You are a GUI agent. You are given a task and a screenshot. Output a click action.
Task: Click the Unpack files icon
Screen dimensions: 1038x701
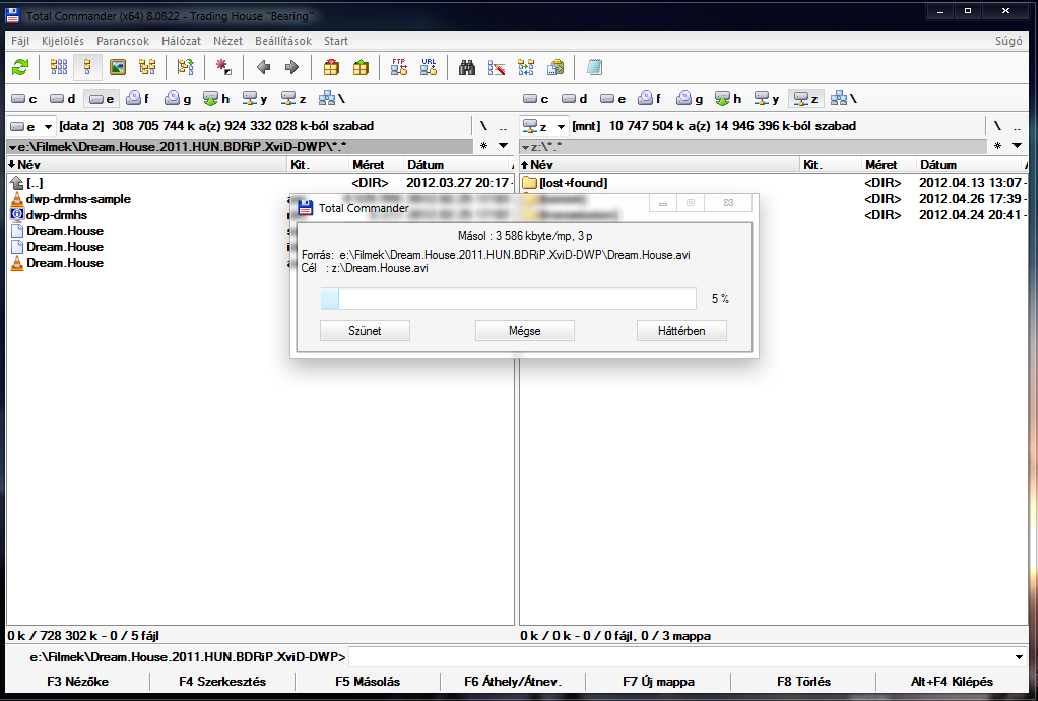[361, 67]
